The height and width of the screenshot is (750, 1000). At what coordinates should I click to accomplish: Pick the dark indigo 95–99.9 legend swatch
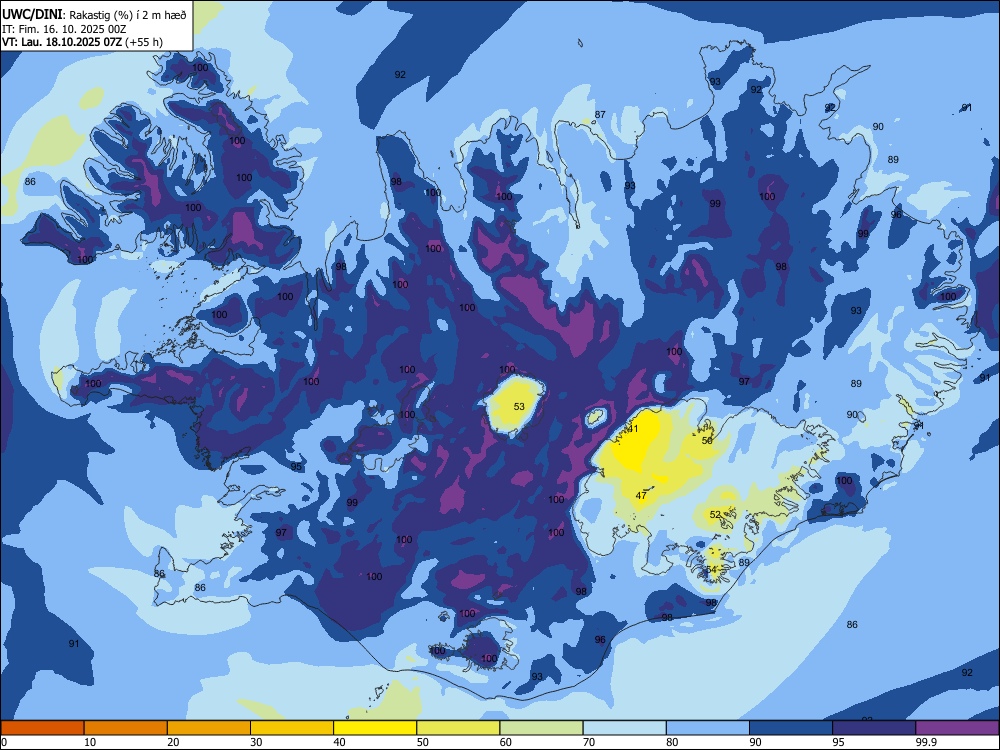pyautogui.click(x=874, y=728)
